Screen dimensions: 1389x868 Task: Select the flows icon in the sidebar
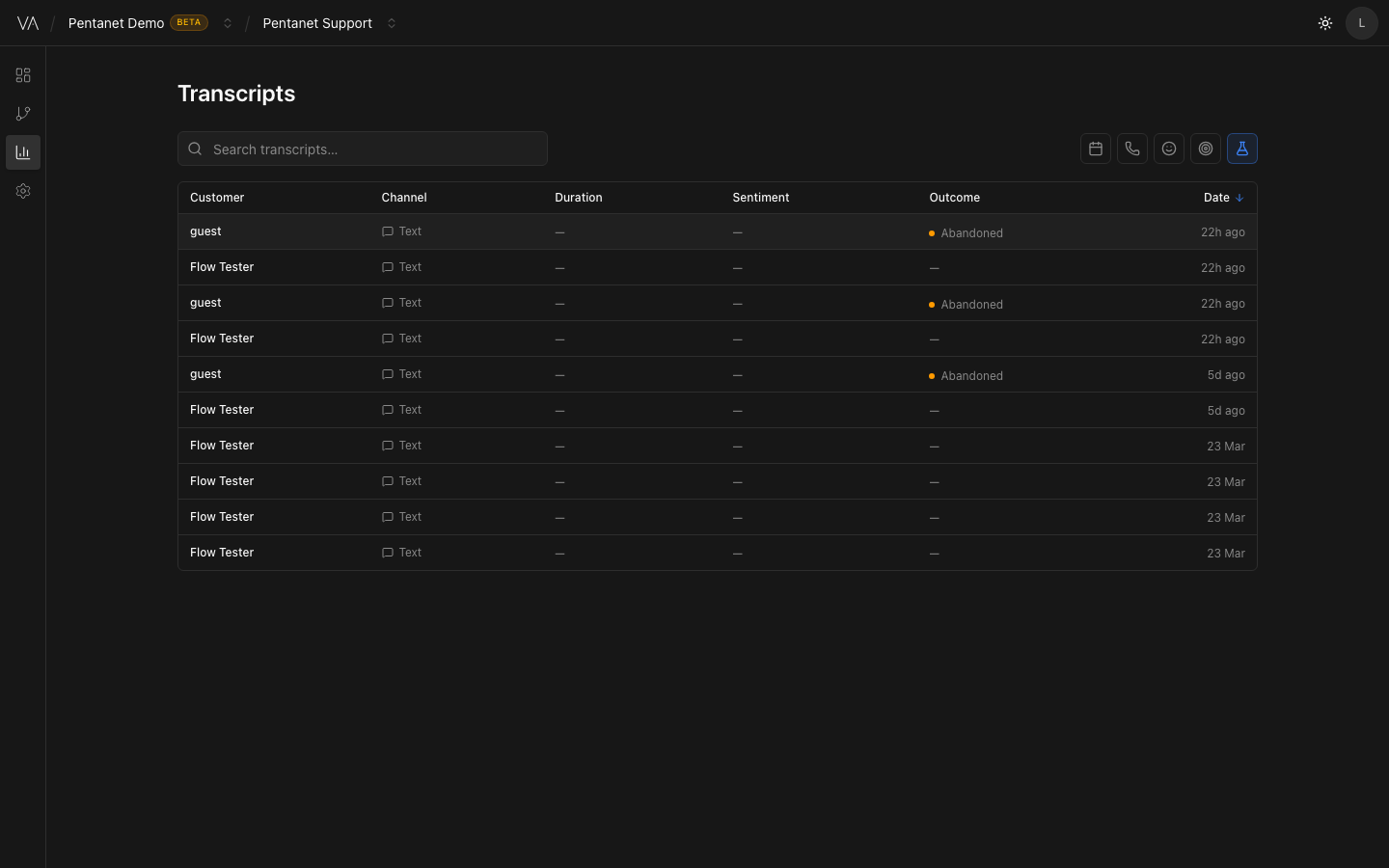(x=22, y=113)
